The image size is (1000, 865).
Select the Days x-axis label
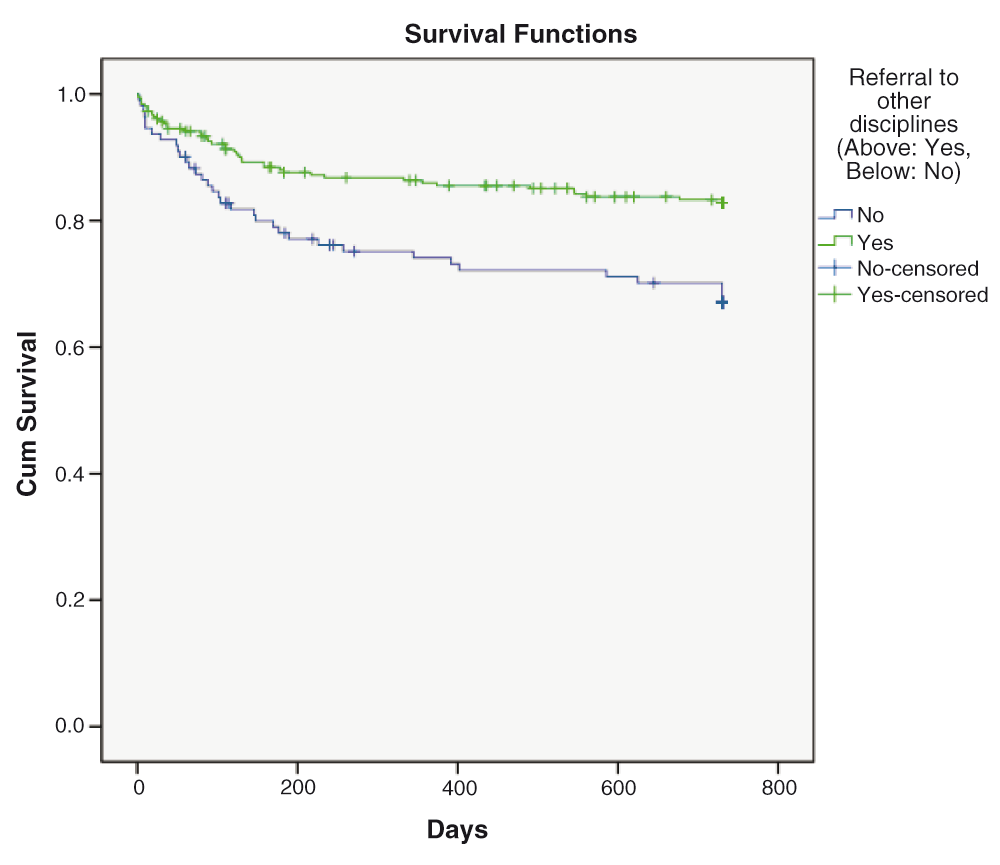[457, 829]
